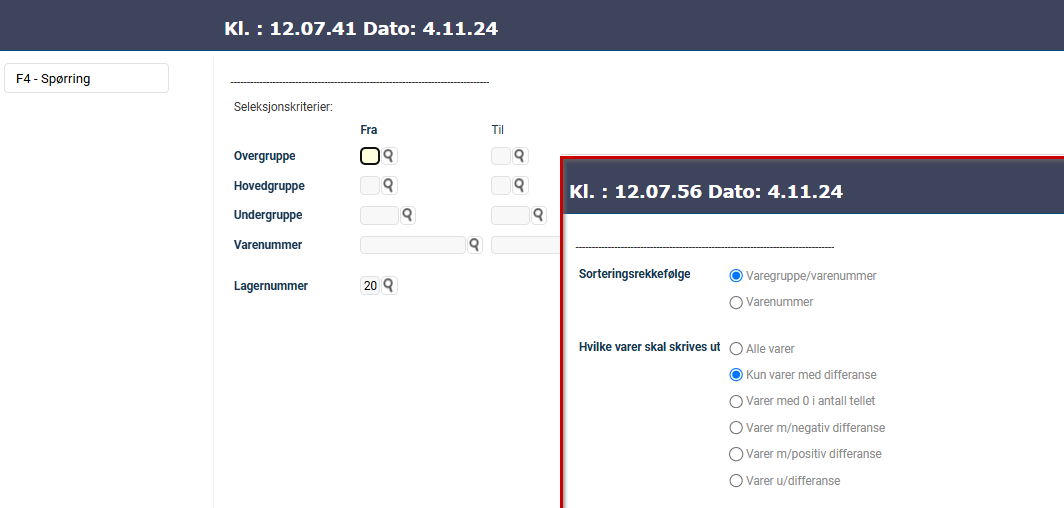Choose Alle varer radio button
1064x508 pixels.
(736, 349)
